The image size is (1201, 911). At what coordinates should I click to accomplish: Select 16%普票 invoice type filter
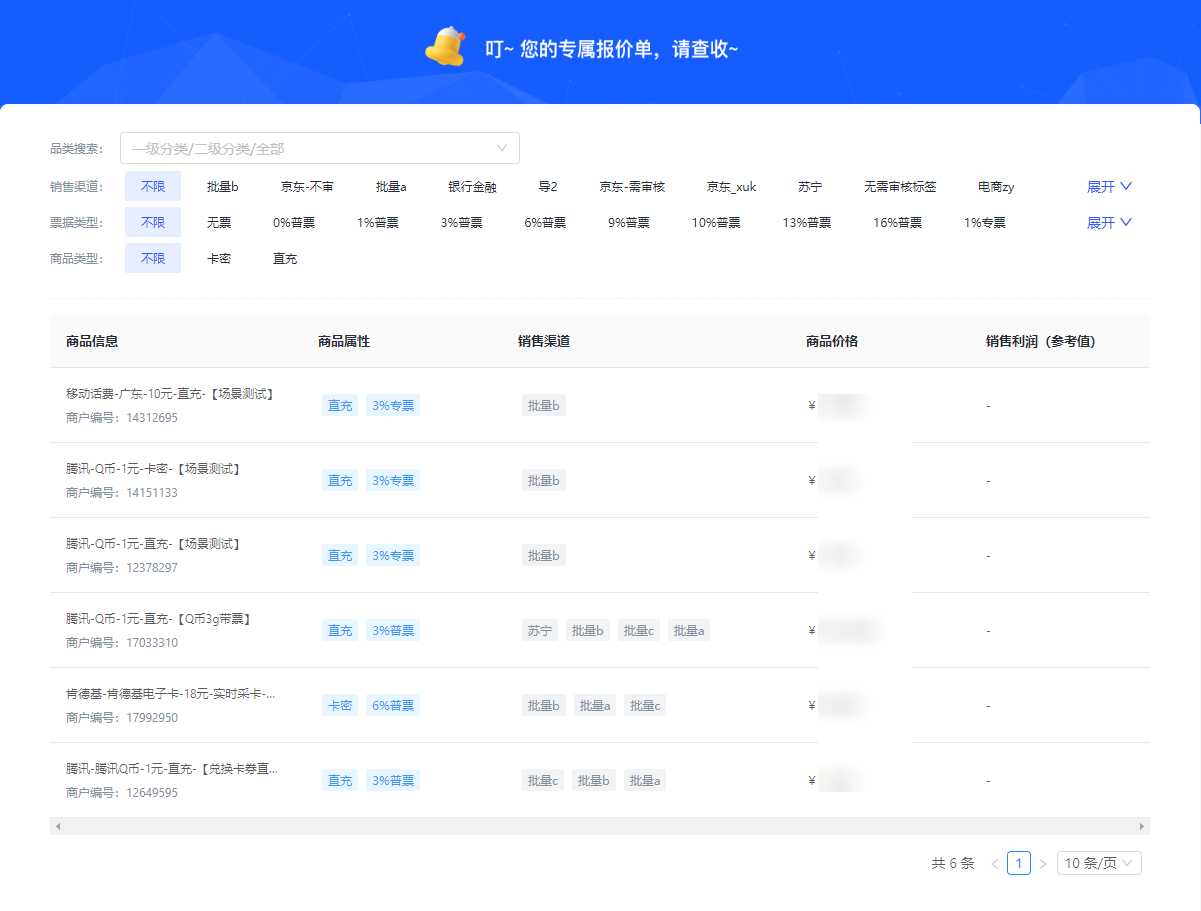tap(897, 223)
